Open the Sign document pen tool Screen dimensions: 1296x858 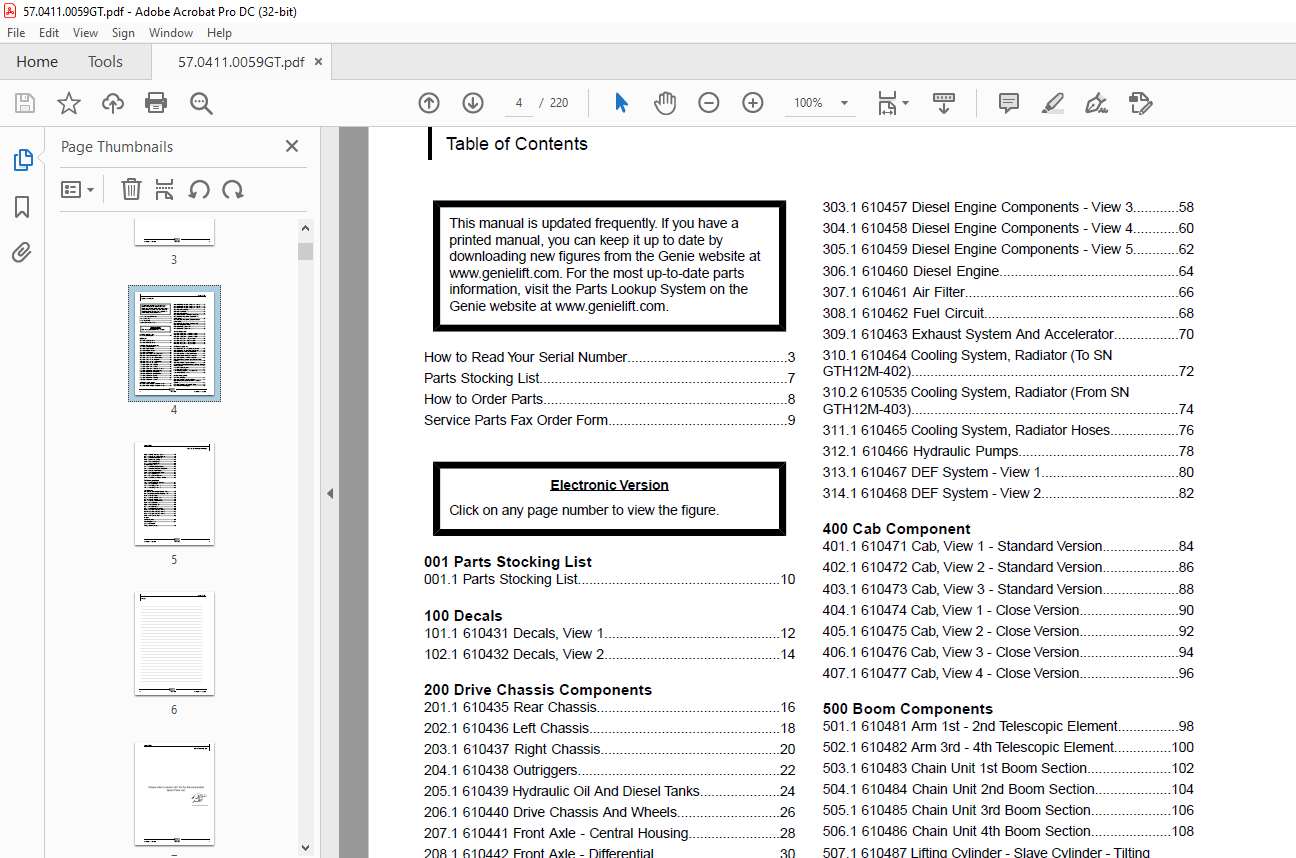(1096, 103)
